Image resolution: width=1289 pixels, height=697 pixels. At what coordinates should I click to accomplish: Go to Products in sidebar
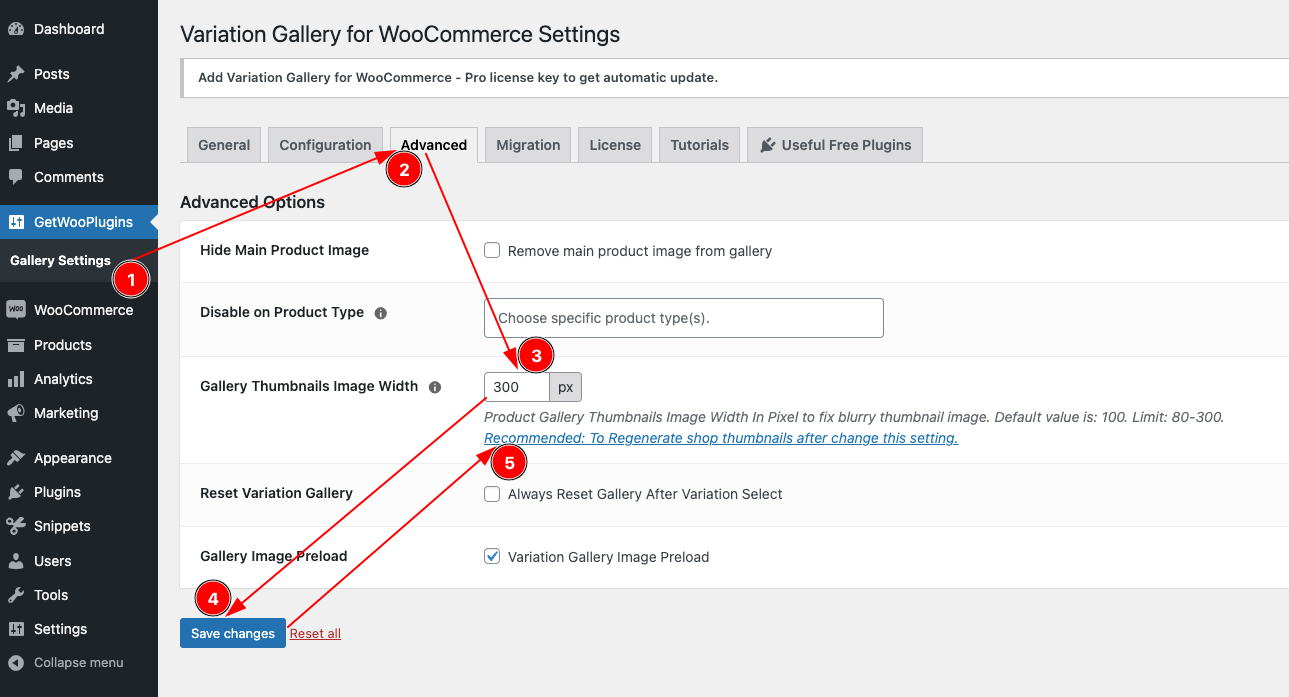pyautogui.click(x=79, y=345)
